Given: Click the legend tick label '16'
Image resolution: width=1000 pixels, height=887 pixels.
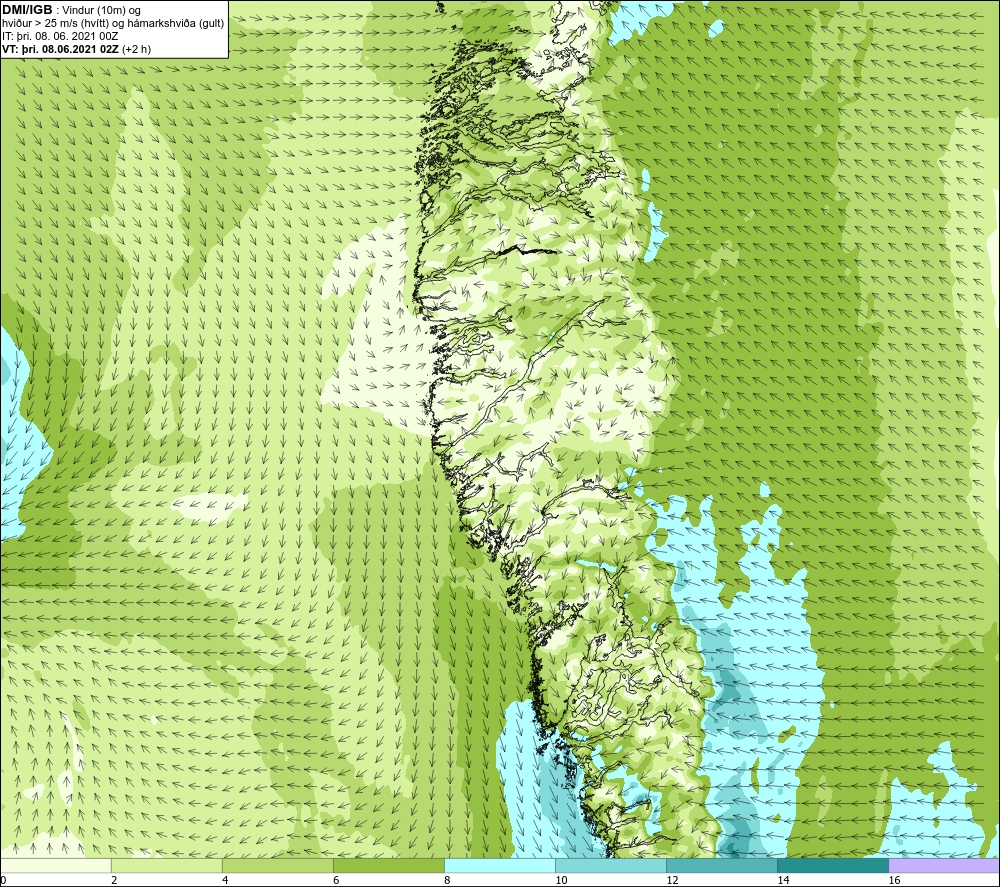Looking at the screenshot, I should pos(894,880).
